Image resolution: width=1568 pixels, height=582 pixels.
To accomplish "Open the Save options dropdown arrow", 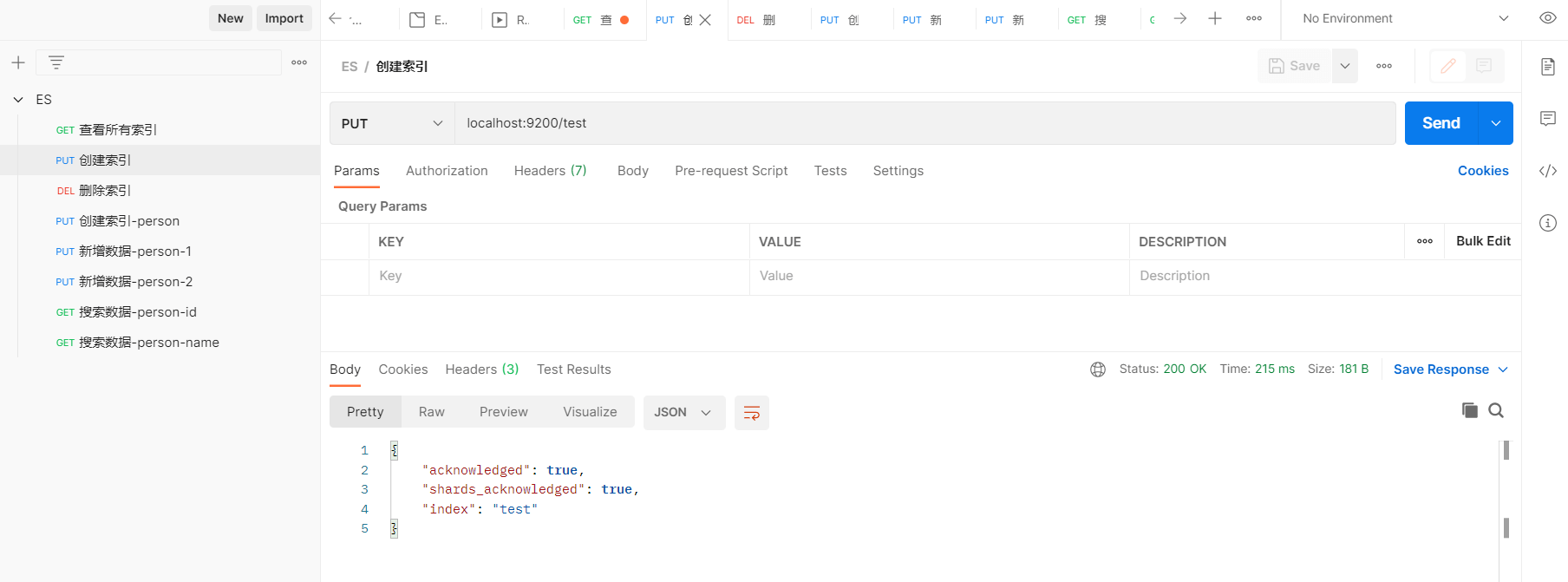I will (1345, 66).
